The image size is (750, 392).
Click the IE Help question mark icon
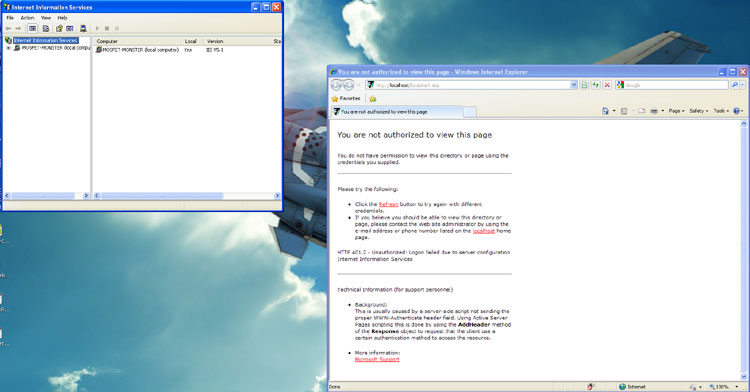pos(737,111)
